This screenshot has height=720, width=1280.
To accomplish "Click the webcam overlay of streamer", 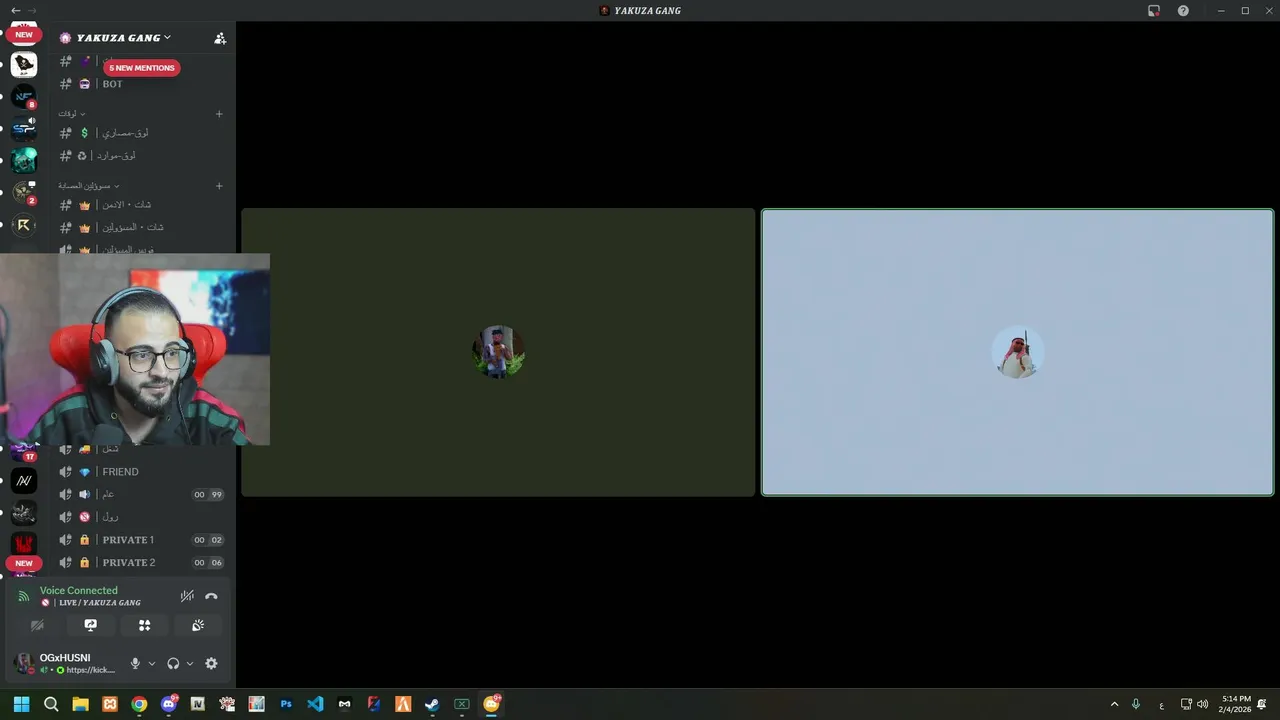I will point(135,349).
